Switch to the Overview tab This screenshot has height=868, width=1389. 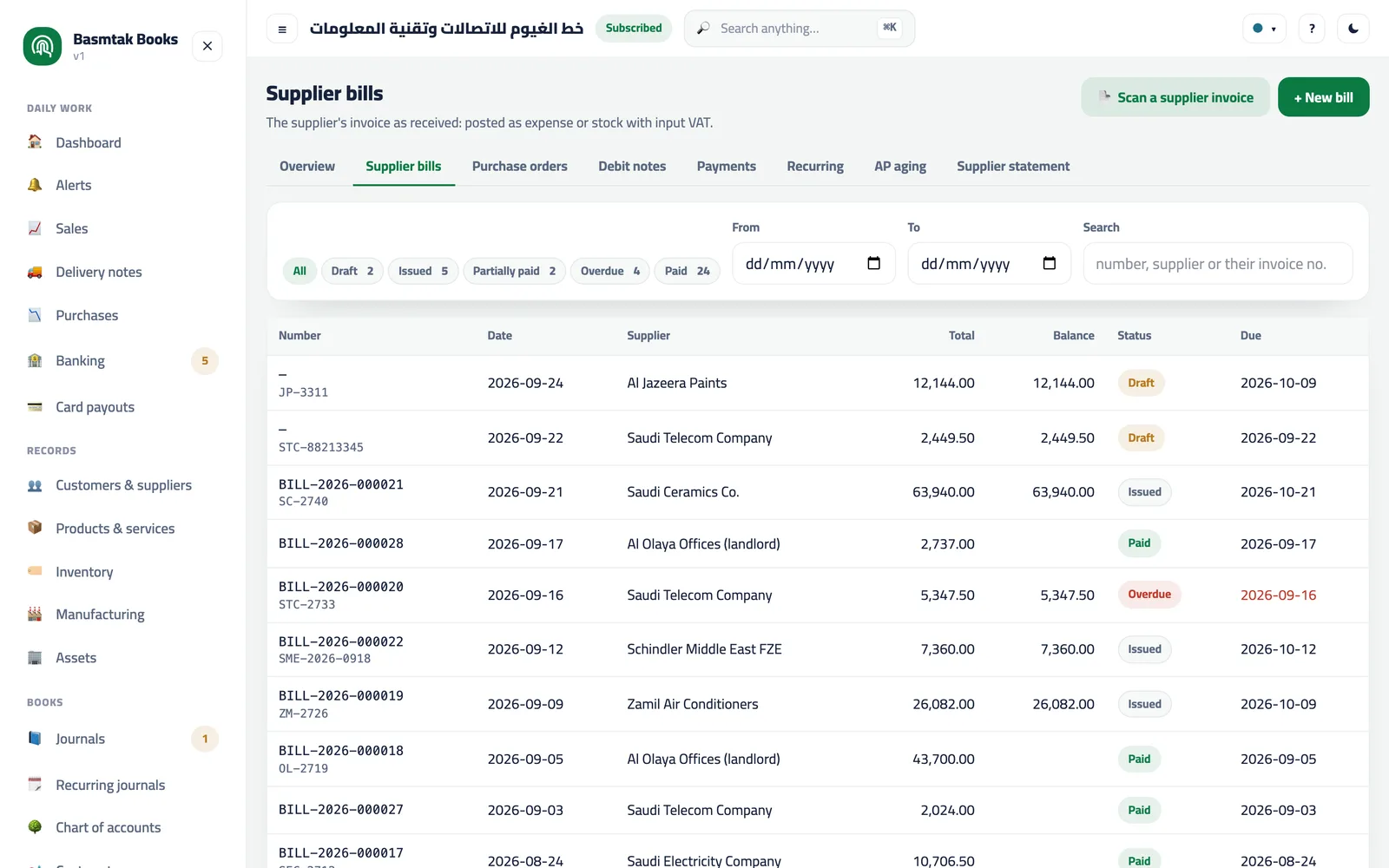[307, 166]
